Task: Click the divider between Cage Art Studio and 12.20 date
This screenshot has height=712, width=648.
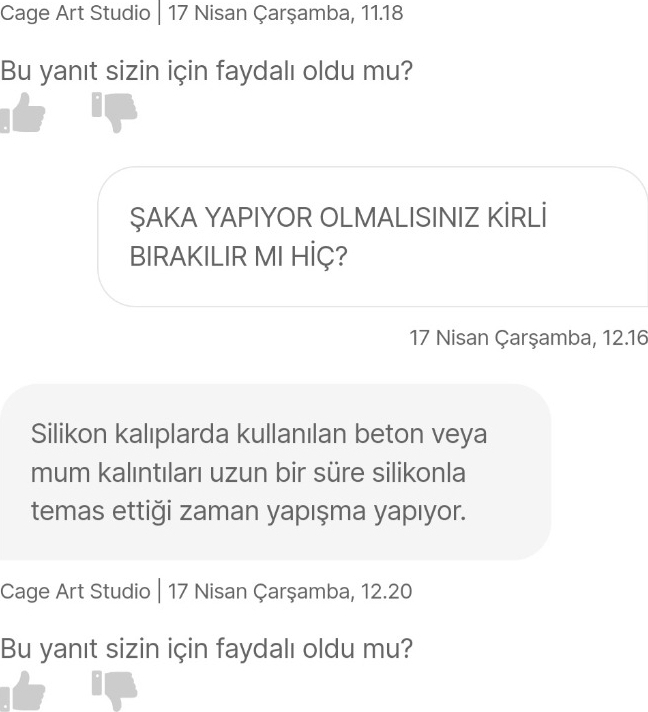Action: click(159, 591)
